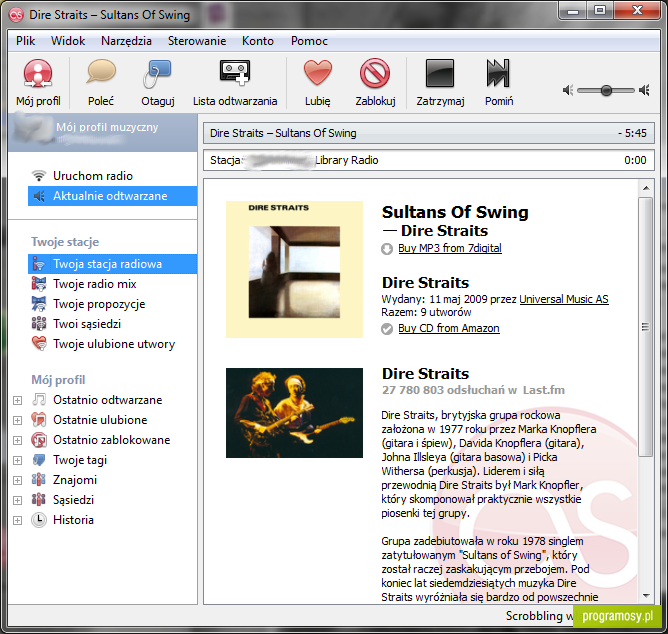Love the track with the Lubię heart icon

pyautogui.click(x=318, y=72)
